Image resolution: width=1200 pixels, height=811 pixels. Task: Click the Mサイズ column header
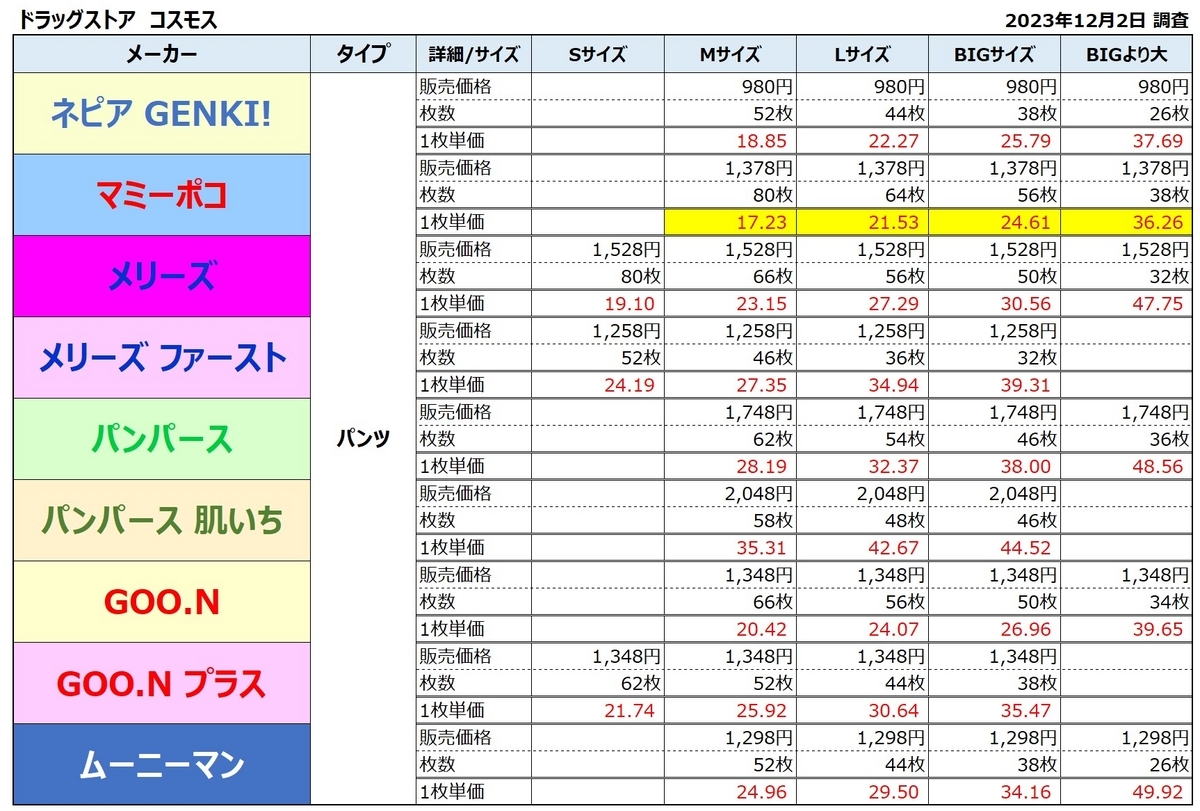729,54
